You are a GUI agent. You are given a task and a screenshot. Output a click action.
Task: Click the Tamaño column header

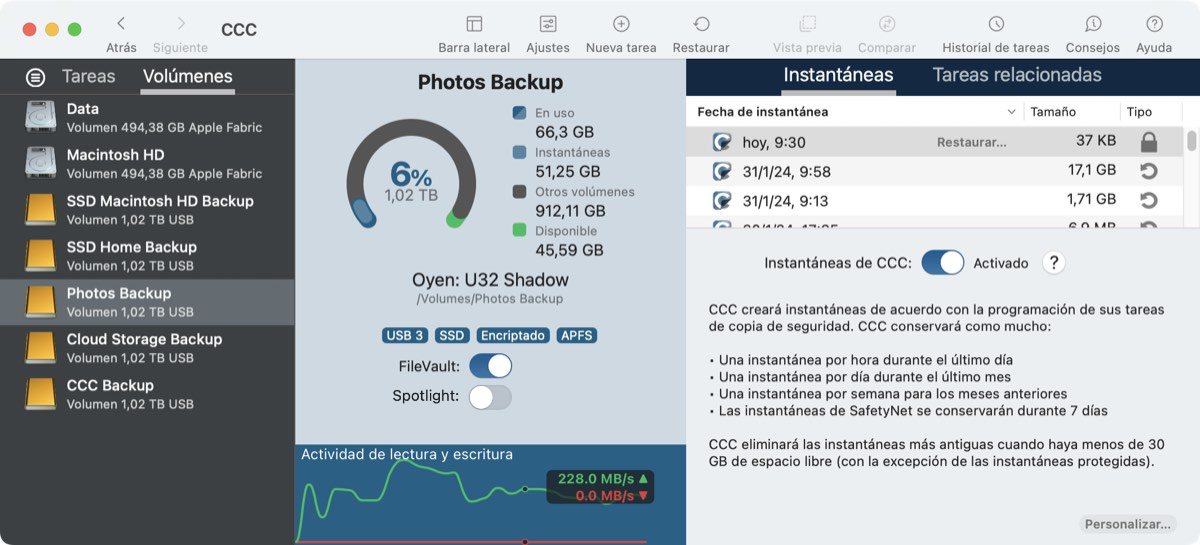pos(1053,112)
